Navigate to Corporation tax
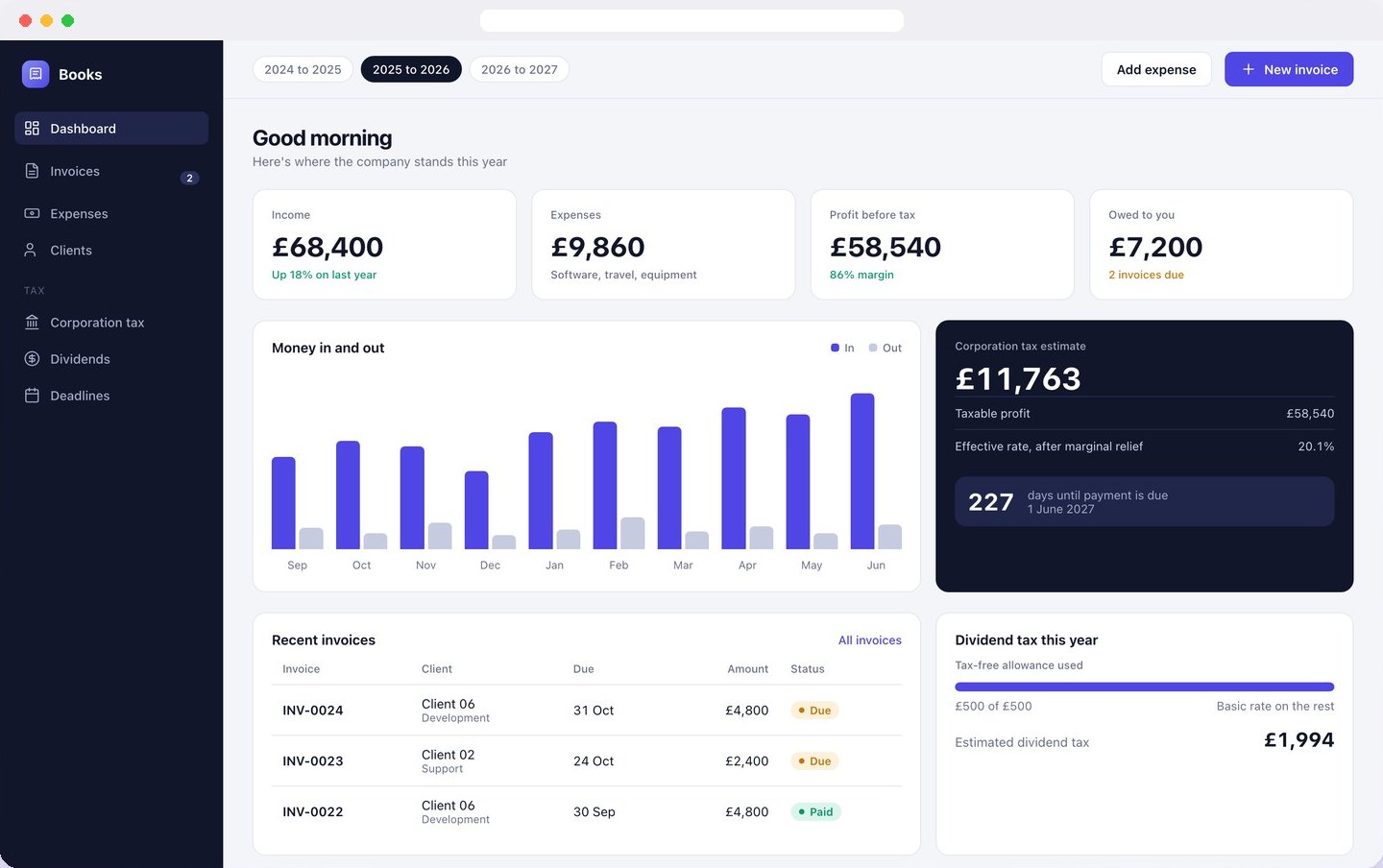Screen dimensions: 1383x868 [x=111, y=323]
